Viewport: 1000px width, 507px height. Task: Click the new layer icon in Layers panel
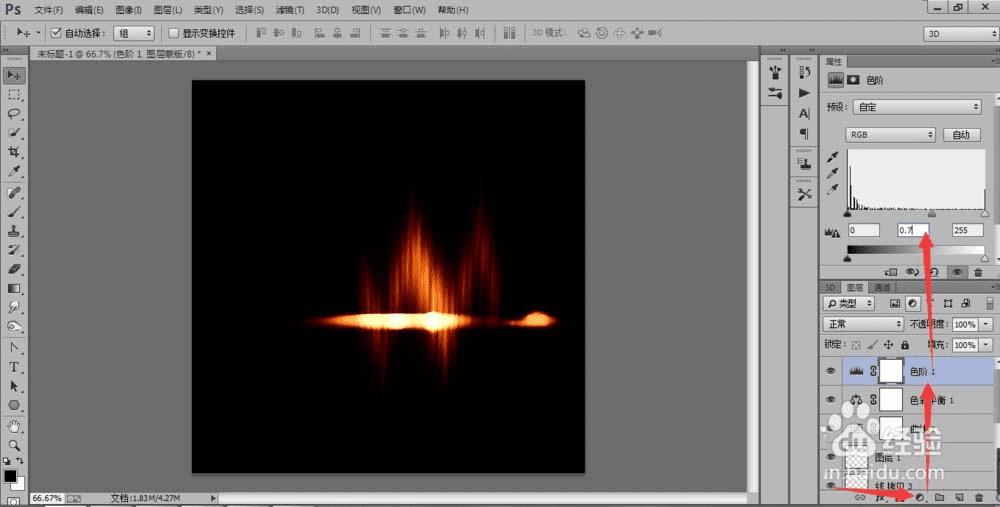[959, 497]
